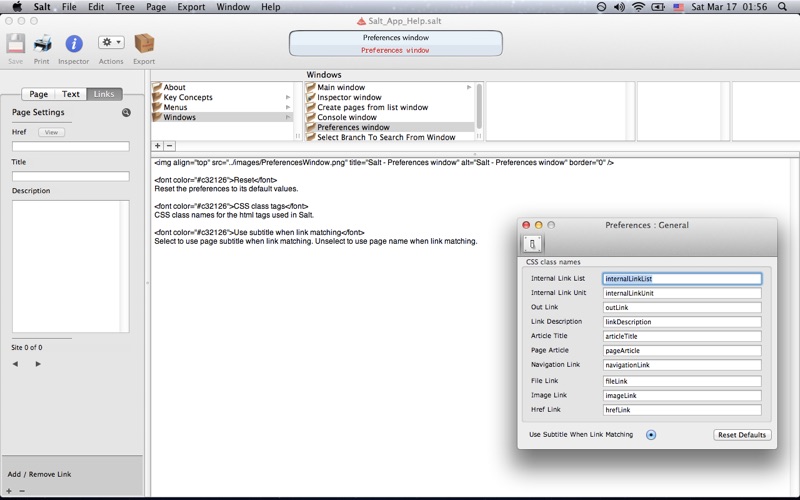
Task: Click the General preferences switch icon
Action: (x=532, y=244)
